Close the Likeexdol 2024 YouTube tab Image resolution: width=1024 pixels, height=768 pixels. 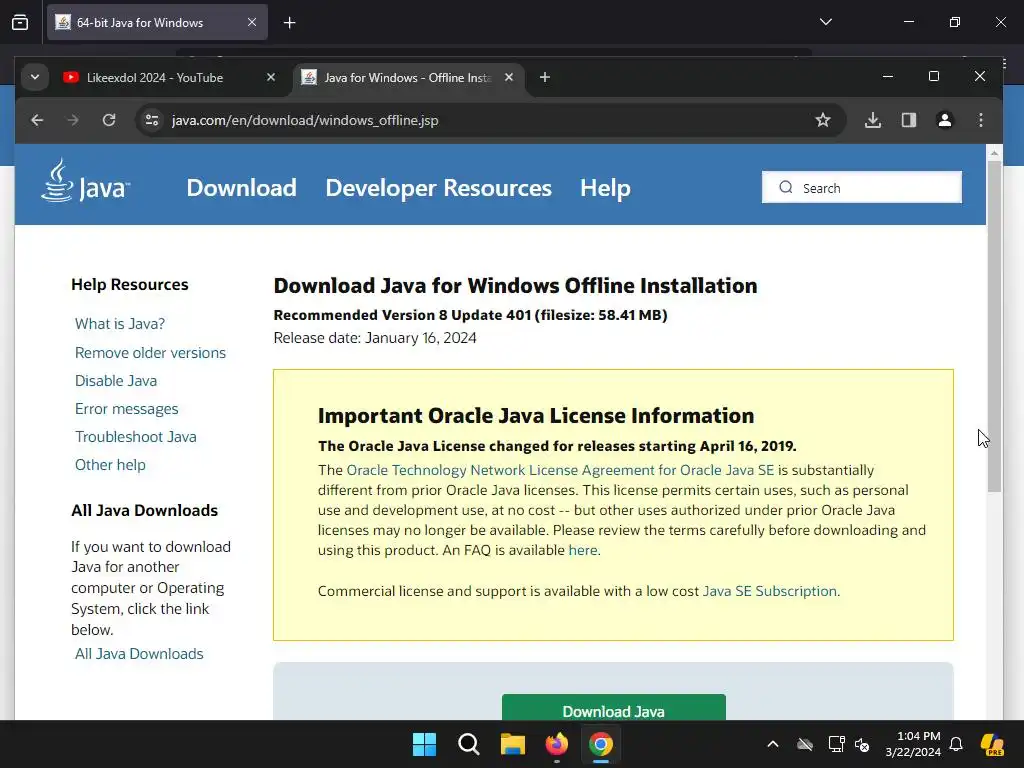271,78
